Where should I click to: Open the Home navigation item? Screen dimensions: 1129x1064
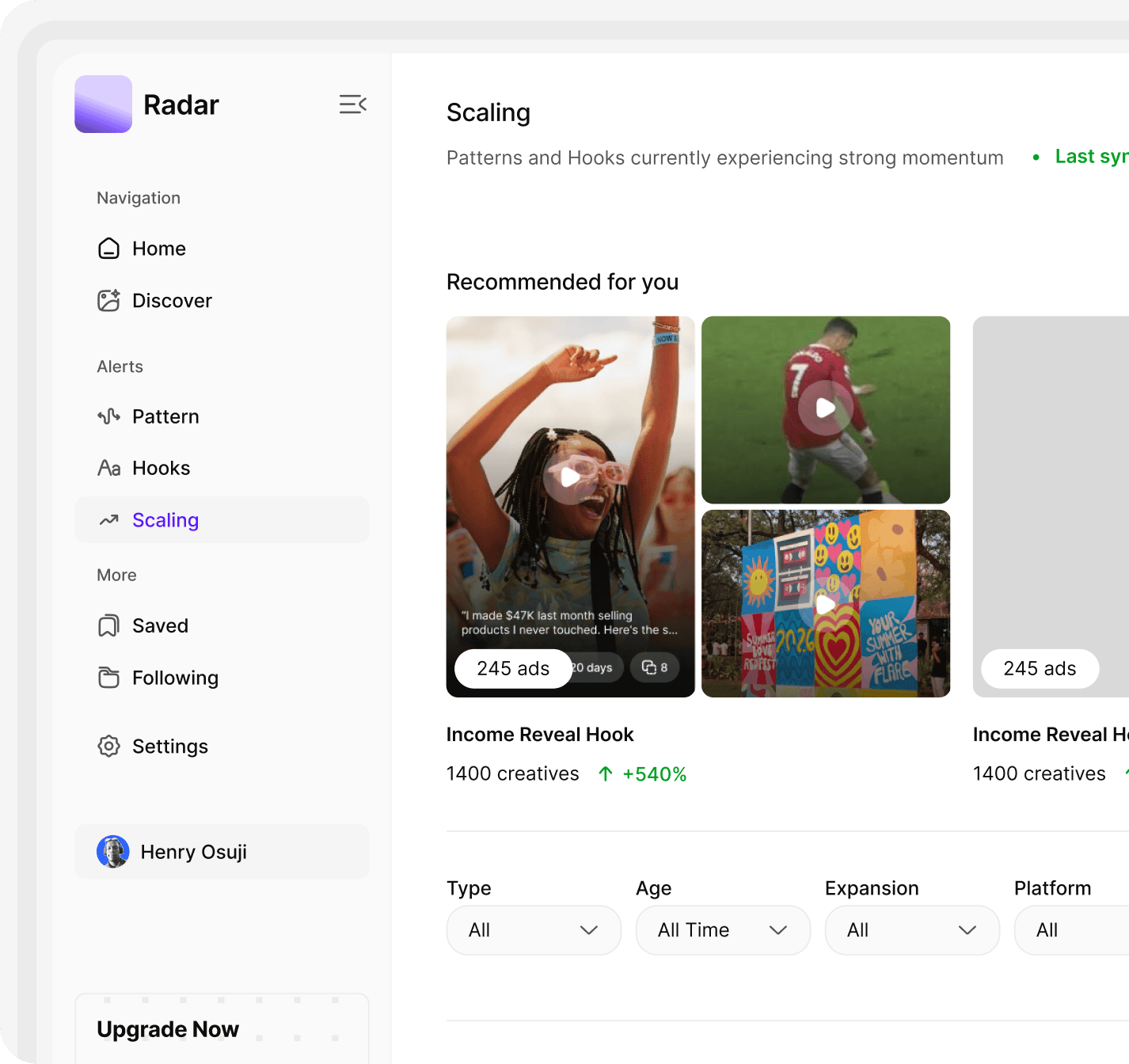coord(222,249)
